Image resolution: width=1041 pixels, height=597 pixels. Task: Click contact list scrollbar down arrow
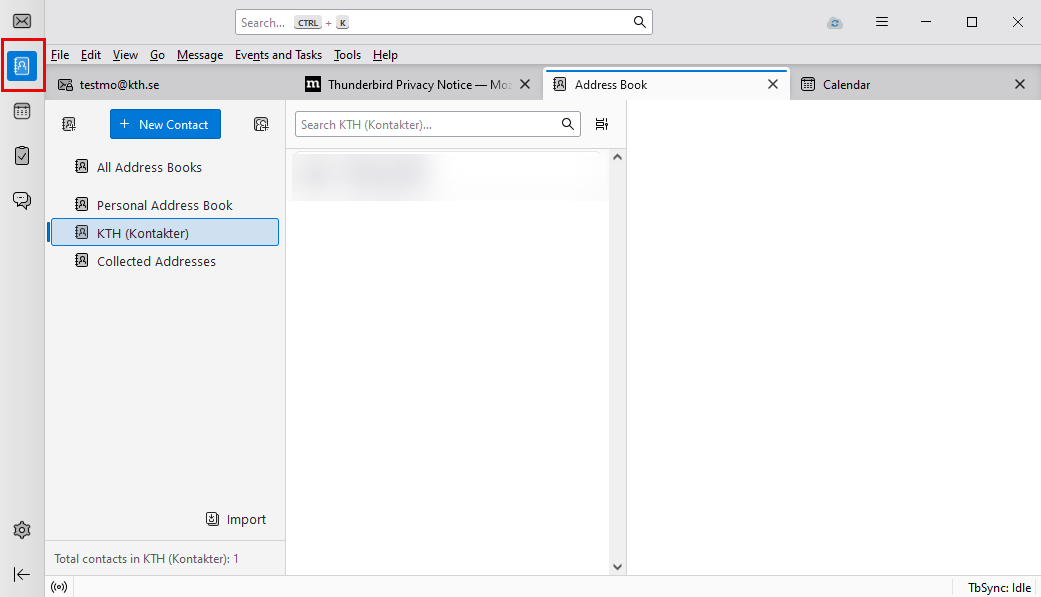(617, 566)
